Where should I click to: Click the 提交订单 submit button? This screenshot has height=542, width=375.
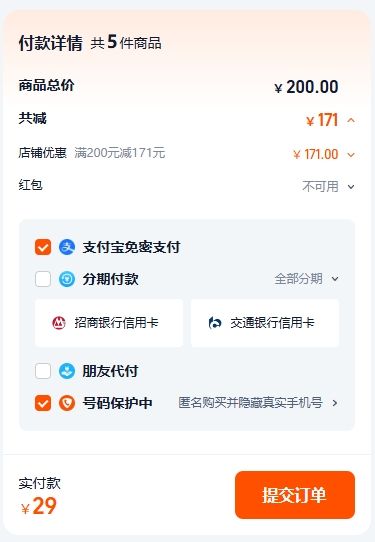pos(295,495)
